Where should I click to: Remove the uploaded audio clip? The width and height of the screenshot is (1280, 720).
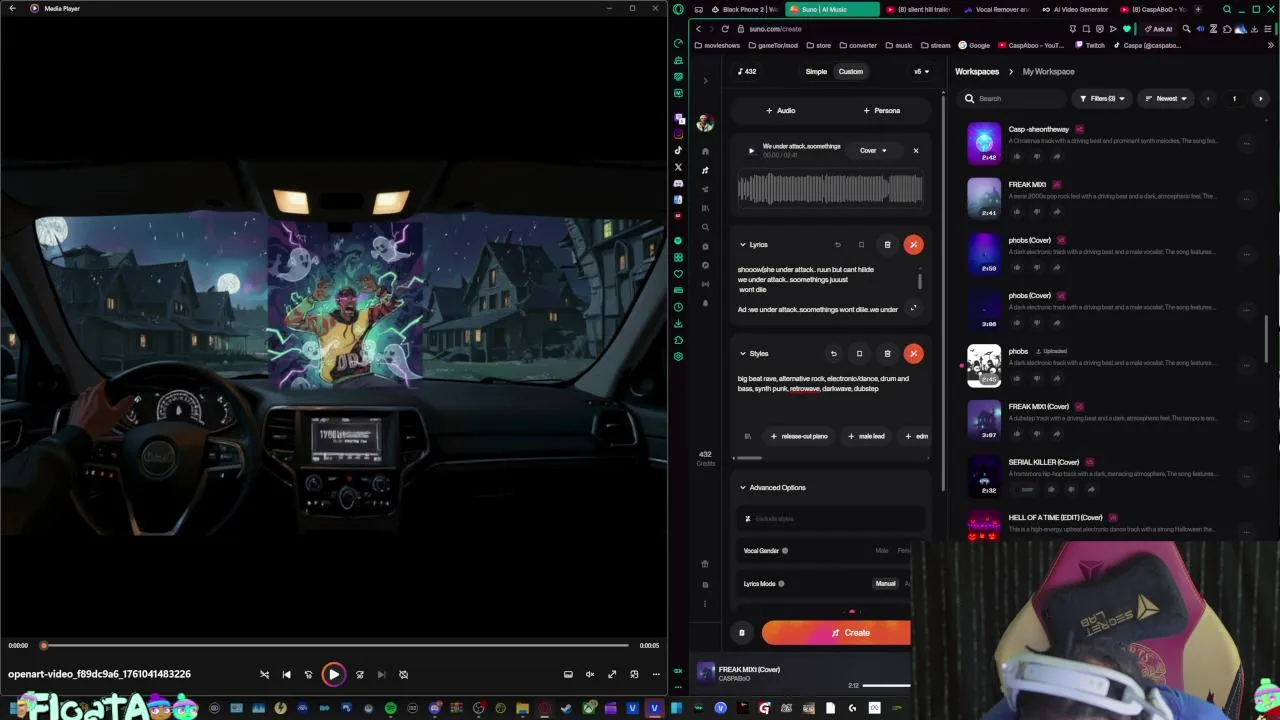pyautogui.click(x=915, y=151)
